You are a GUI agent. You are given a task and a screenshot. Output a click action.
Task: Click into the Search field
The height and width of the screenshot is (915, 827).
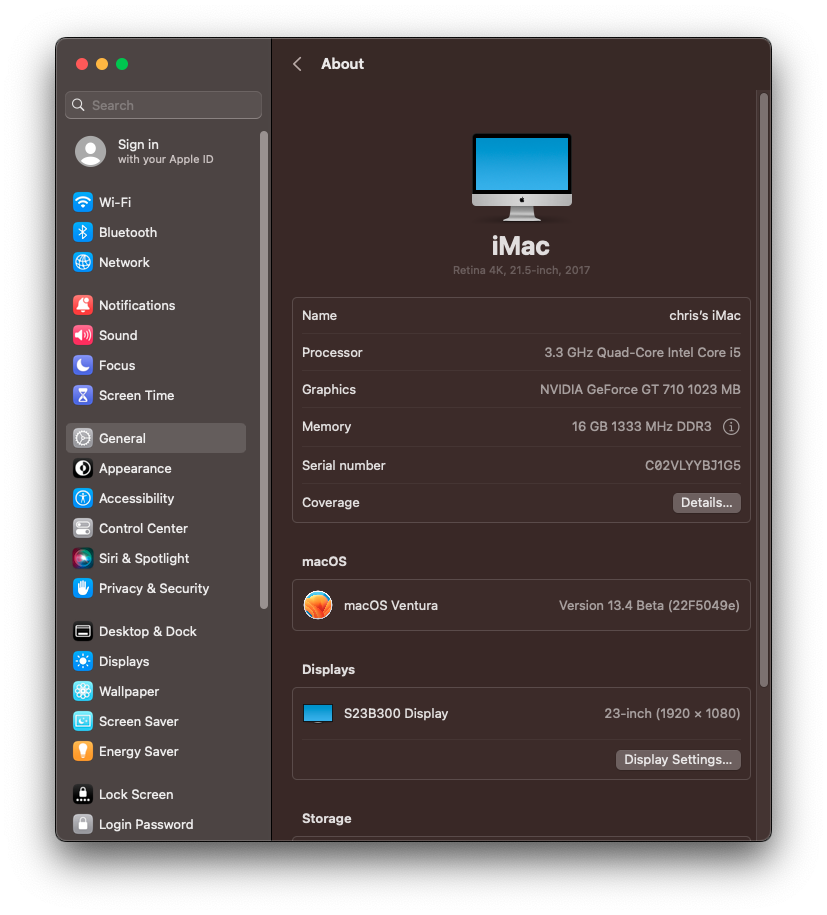(x=163, y=105)
